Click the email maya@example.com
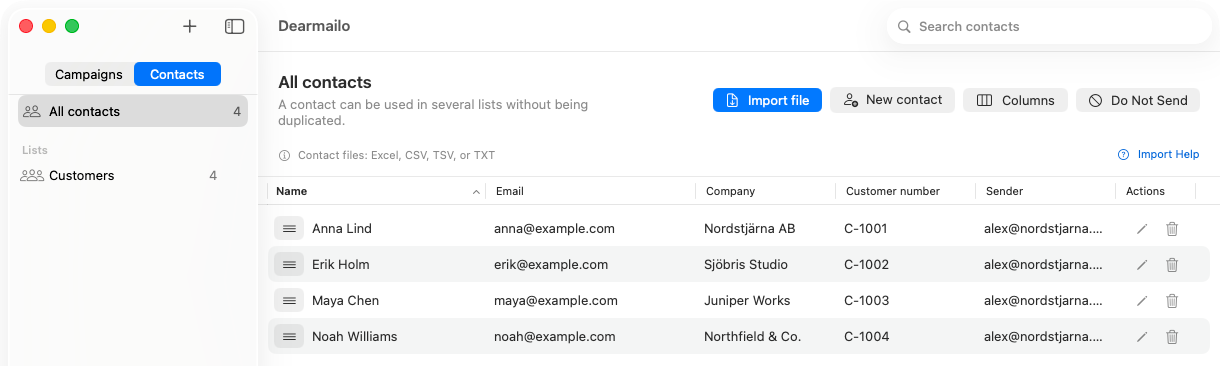This screenshot has height=366, width=1220. pyautogui.click(x=556, y=300)
